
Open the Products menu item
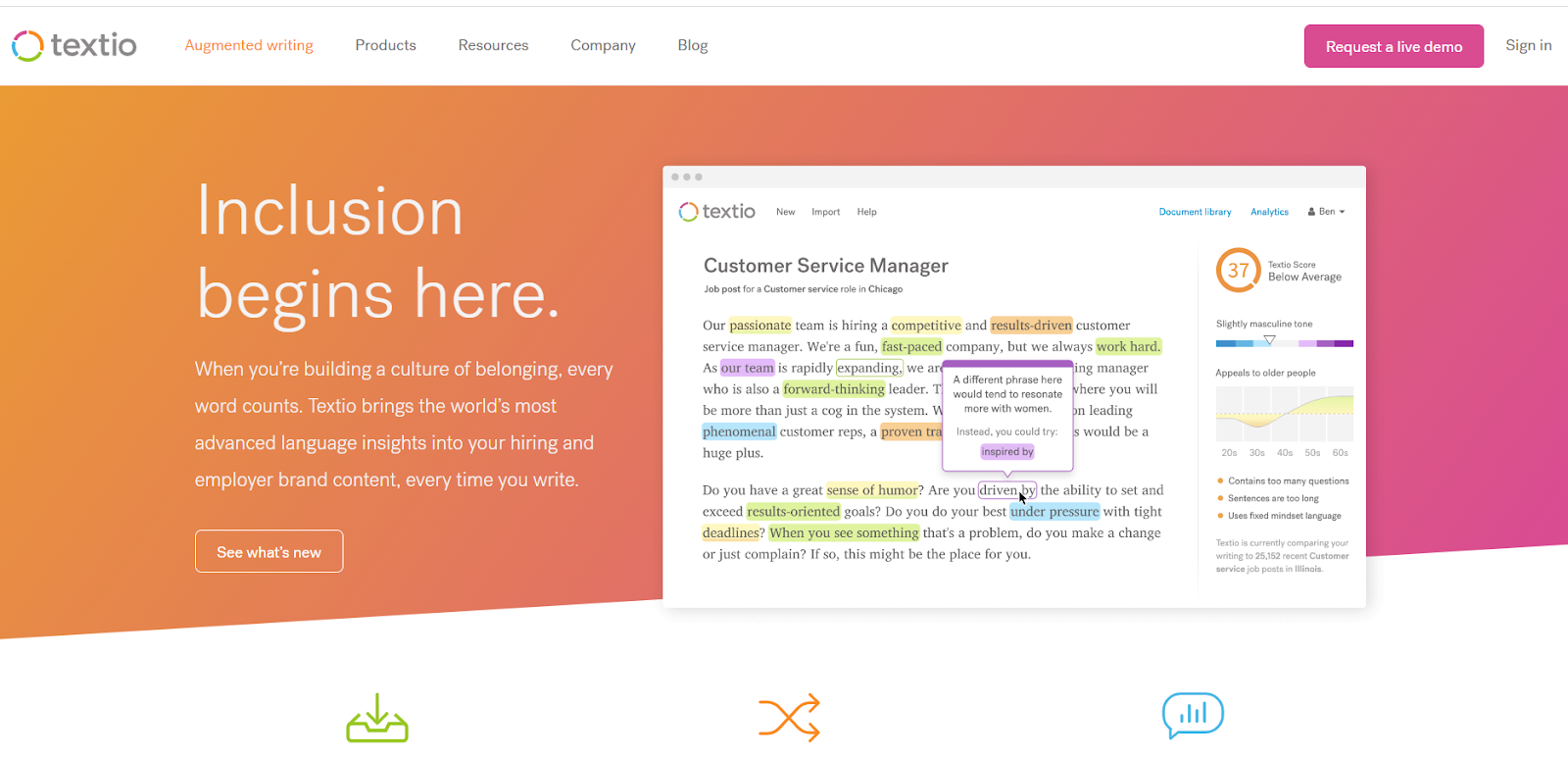coord(385,45)
